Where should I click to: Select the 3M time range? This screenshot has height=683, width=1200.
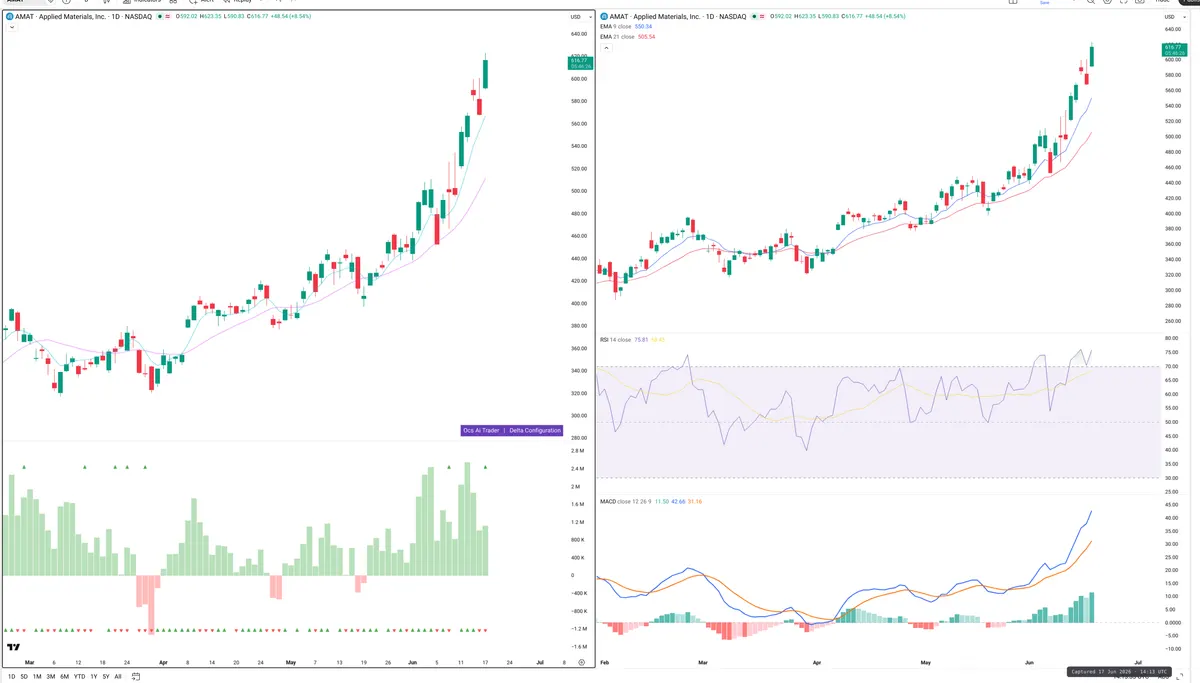click(x=51, y=676)
